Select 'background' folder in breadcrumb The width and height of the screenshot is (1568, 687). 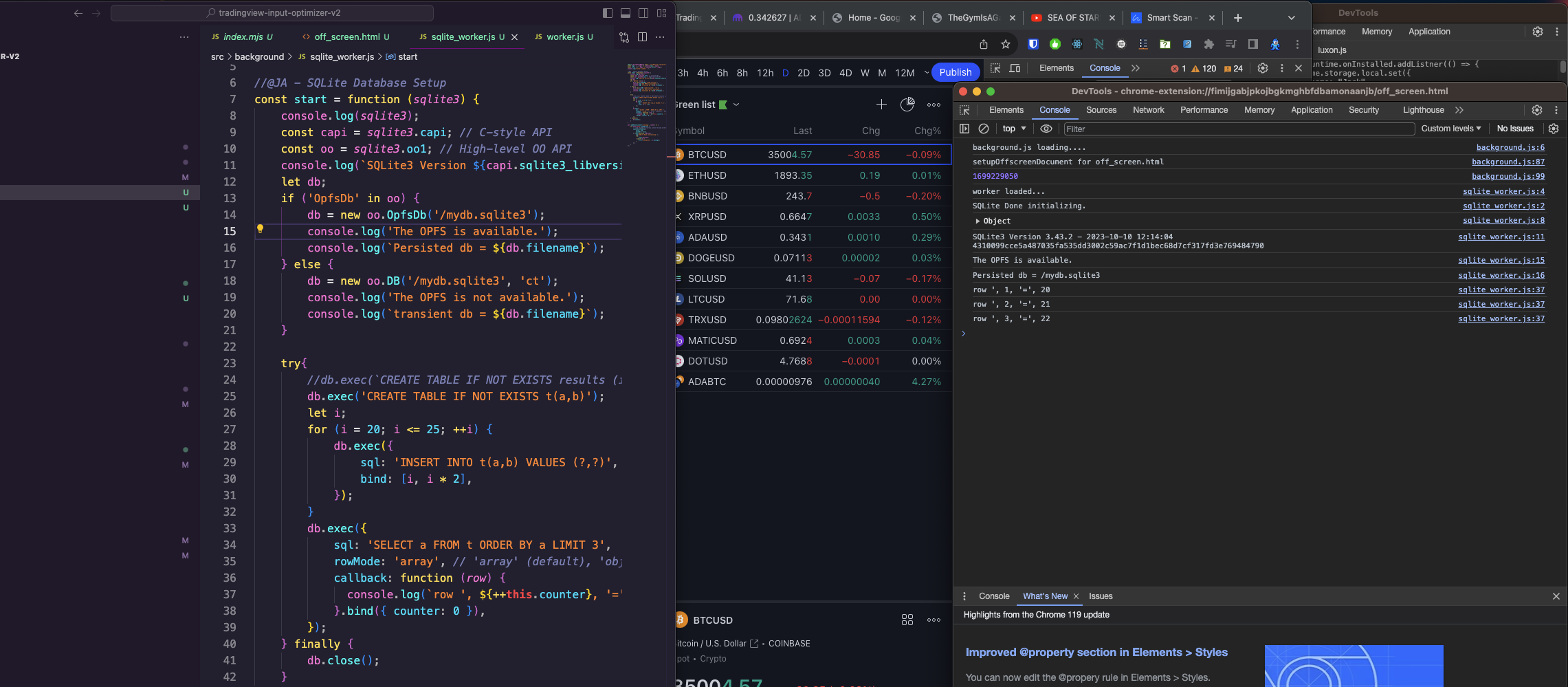point(259,56)
